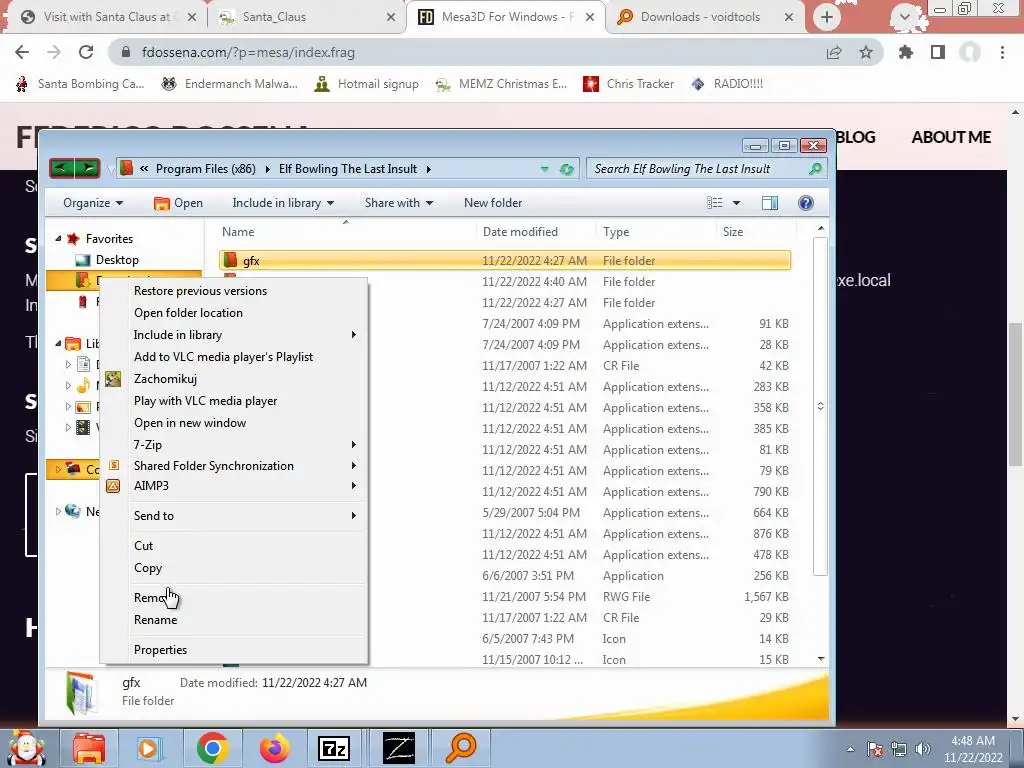Image resolution: width=1024 pixels, height=768 pixels.
Task: Click the Explorer green forward arrow
Action: [88, 168]
